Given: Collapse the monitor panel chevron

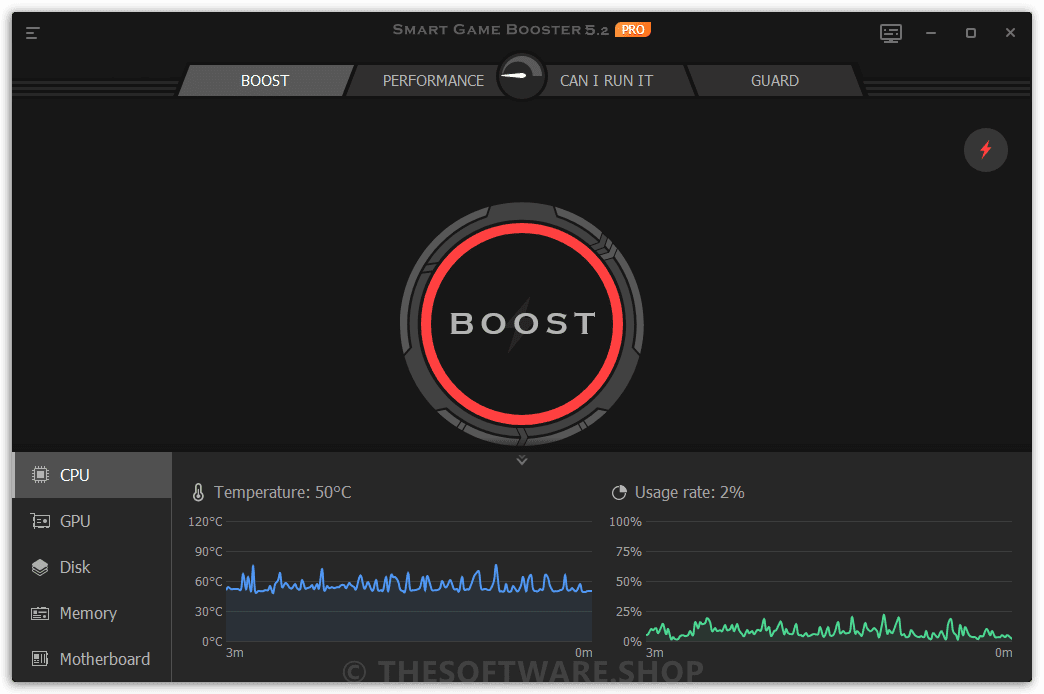Looking at the screenshot, I should click(522, 460).
